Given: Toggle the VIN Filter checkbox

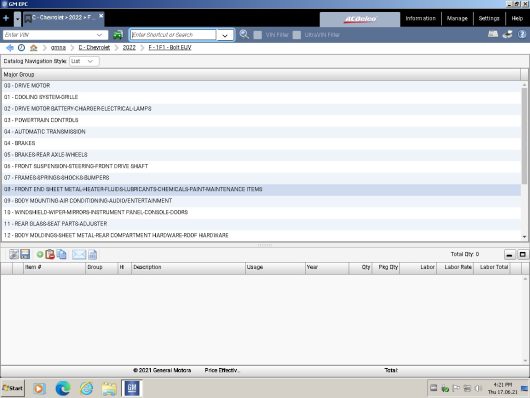Looking at the screenshot, I should click(258, 35).
